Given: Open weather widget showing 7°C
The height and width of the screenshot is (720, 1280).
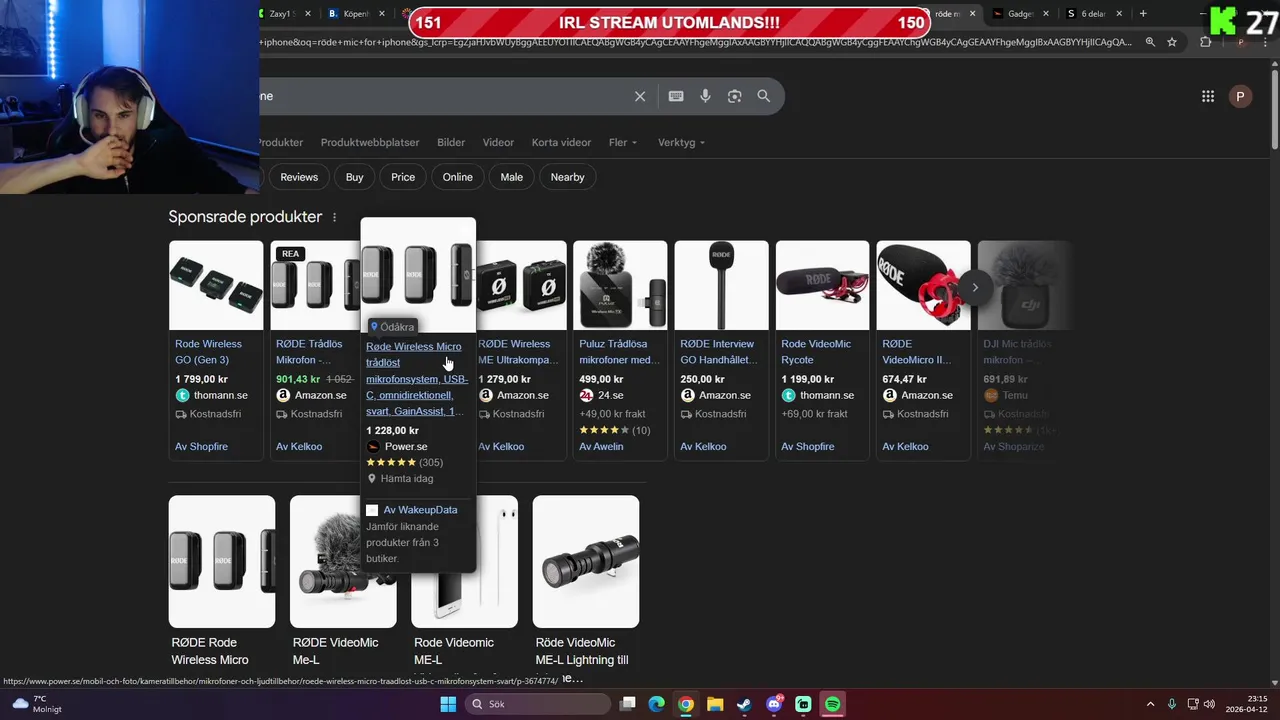Looking at the screenshot, I should point(35,704).
